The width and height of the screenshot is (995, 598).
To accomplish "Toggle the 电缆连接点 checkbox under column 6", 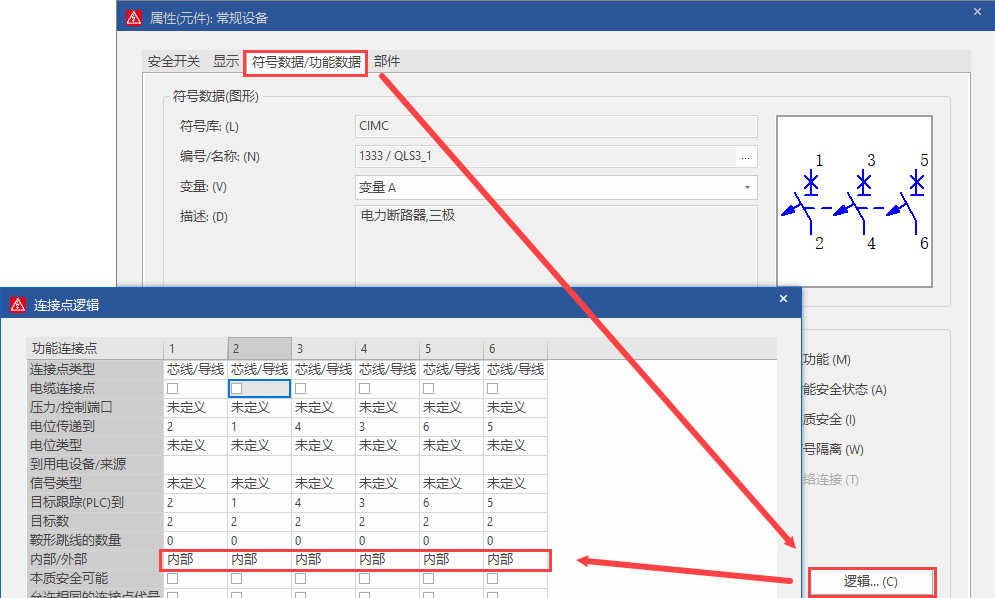I will pos(492,388).
